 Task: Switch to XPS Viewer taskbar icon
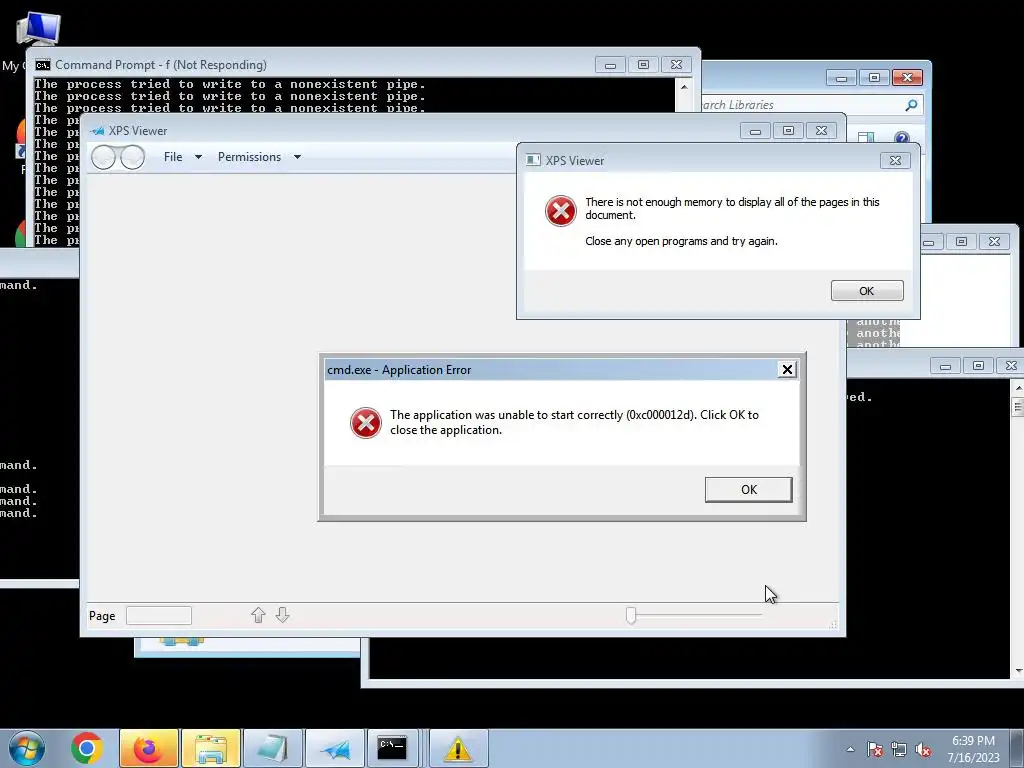click(x=335, y=748)
